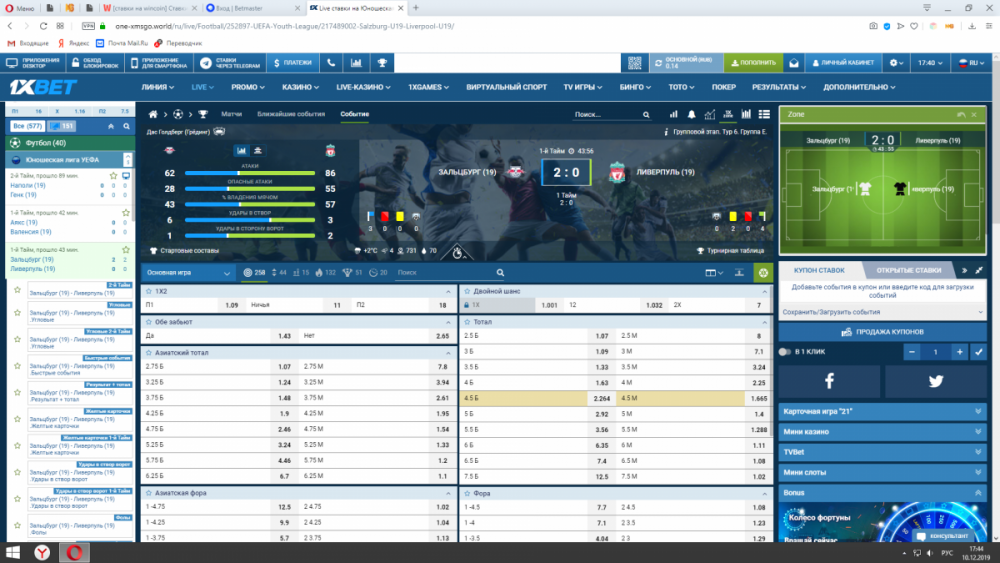Open the Facebook share button
Viewport: 1000px width, 563px height.
pyautogui.click(x=829, y=381)
